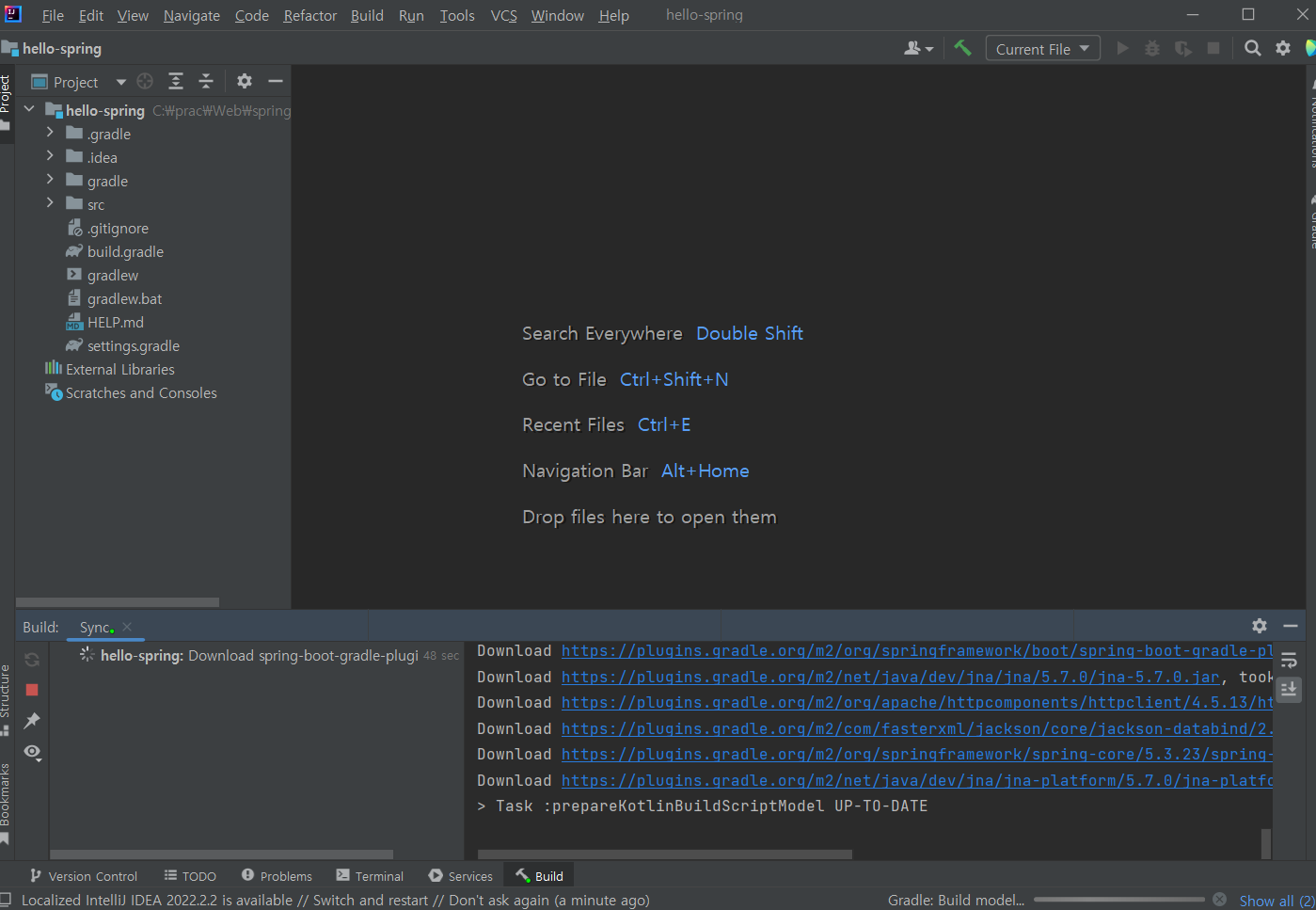Expand the gradle folder
This screenshot has height=910, width=1316.
[50, 180]
